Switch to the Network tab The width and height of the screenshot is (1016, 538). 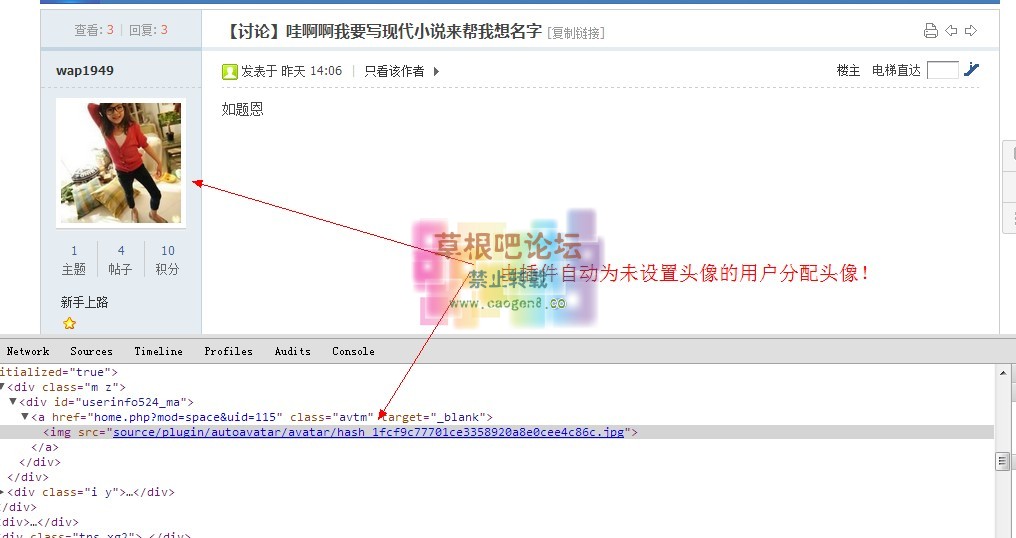click(27, 351)
